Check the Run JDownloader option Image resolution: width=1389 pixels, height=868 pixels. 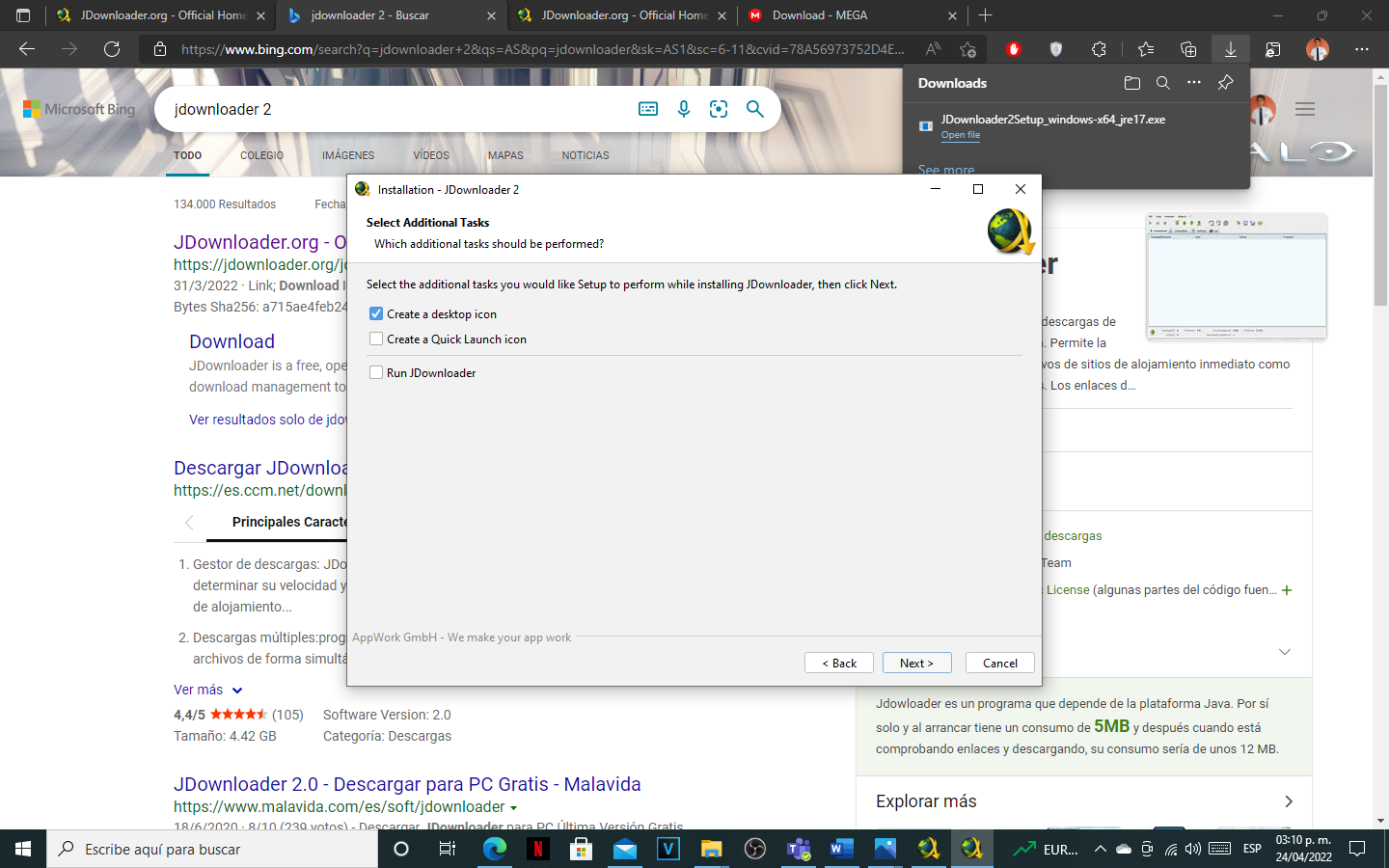[376, 372]
